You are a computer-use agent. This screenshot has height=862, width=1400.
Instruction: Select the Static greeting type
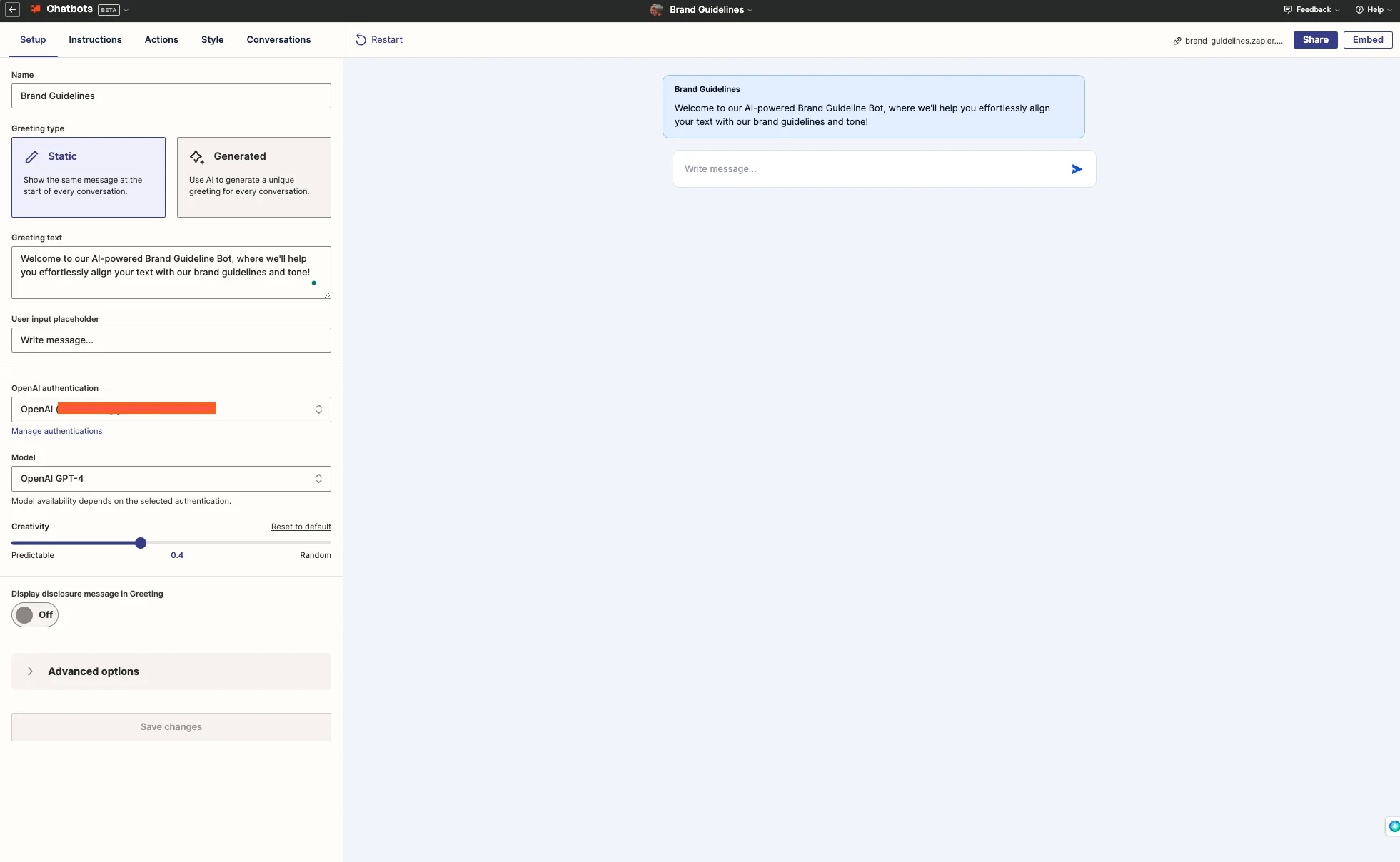89,177
